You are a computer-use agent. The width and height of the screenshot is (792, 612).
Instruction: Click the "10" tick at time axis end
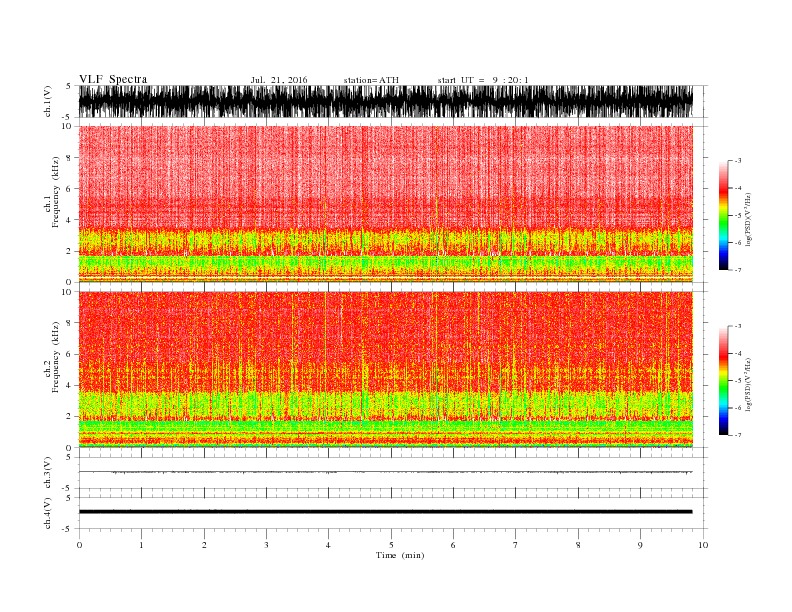point(703,545)
